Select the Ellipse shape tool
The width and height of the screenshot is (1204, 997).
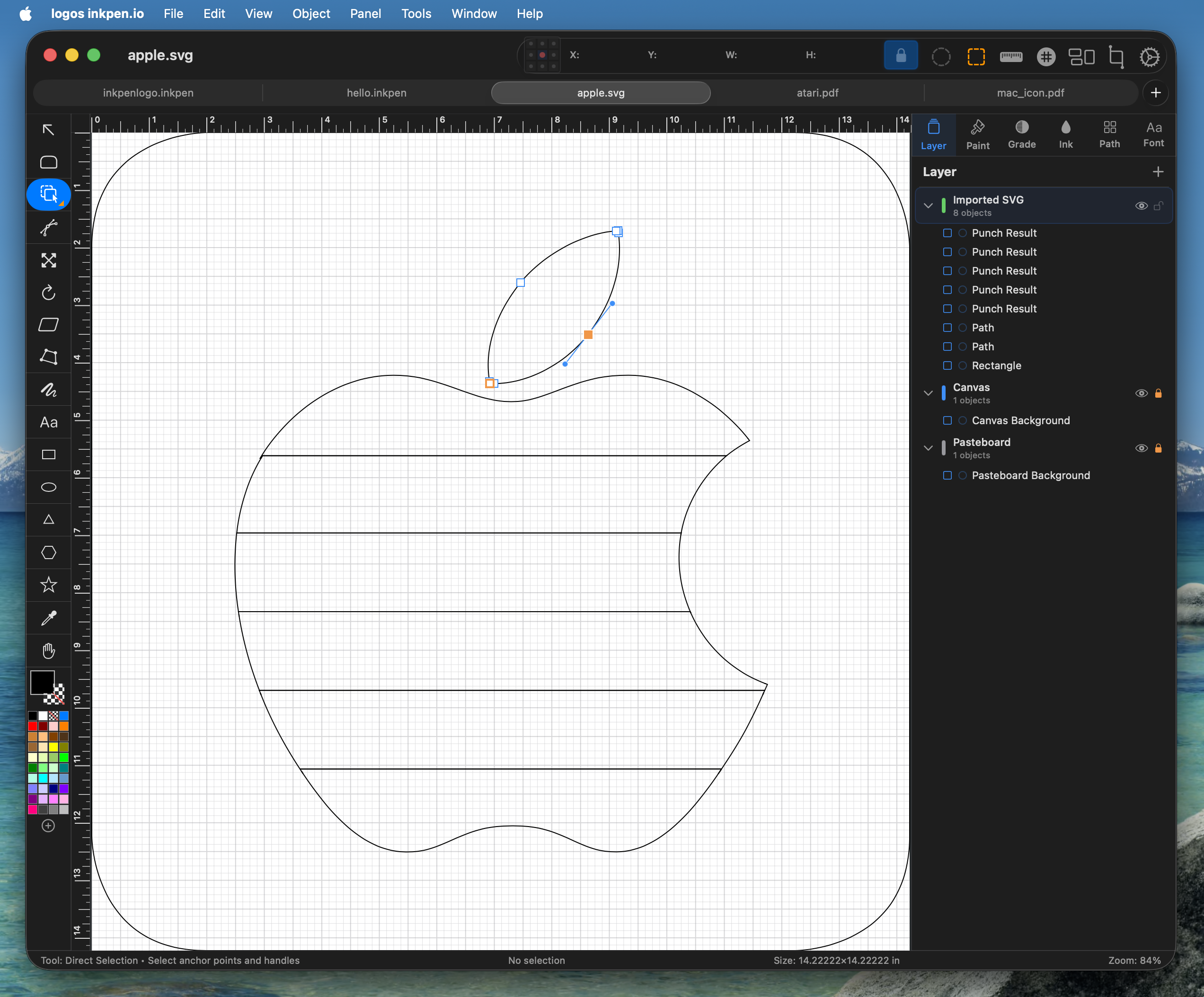click(49, 487)
